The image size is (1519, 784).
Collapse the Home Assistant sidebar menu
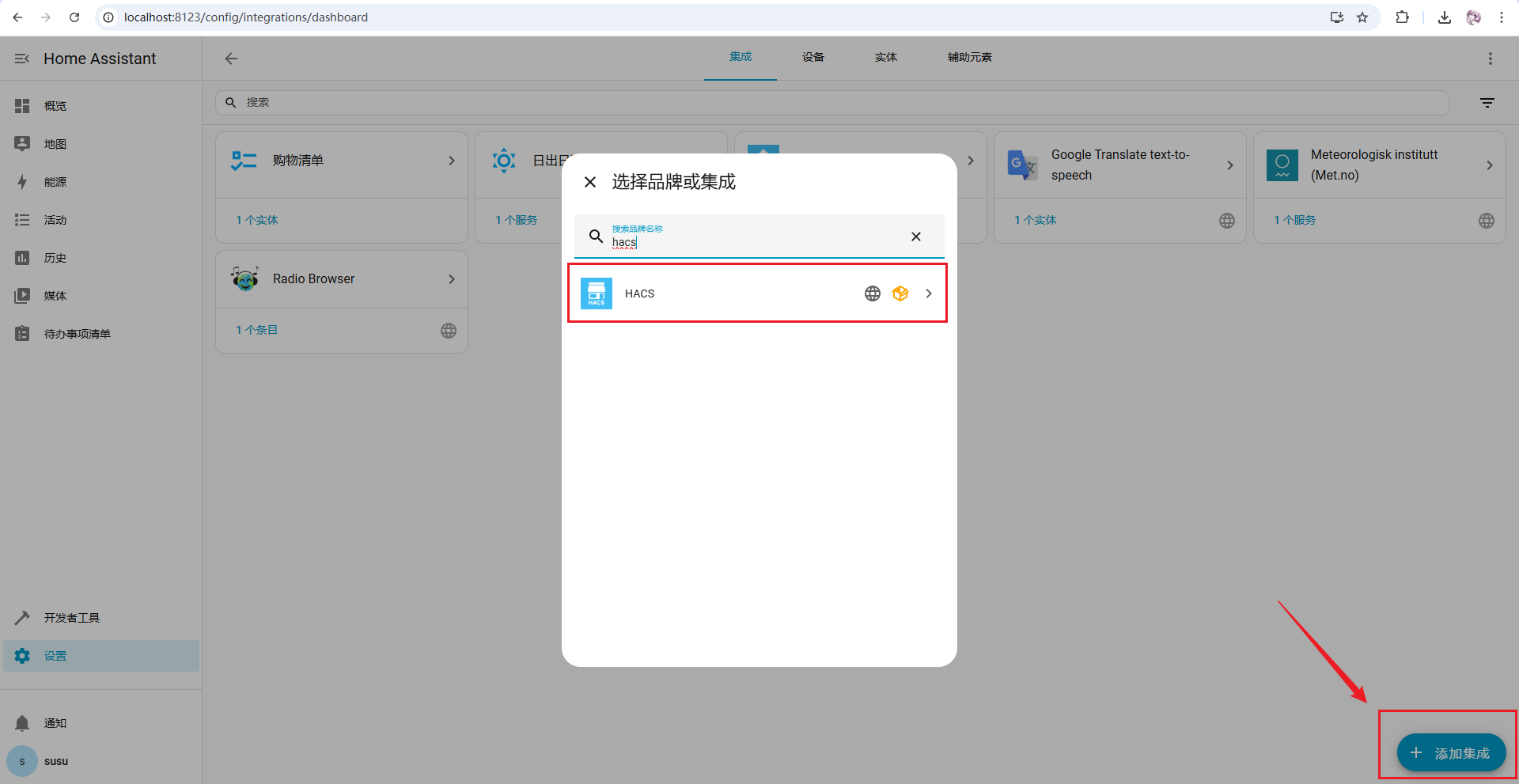[x=22, y=59]
